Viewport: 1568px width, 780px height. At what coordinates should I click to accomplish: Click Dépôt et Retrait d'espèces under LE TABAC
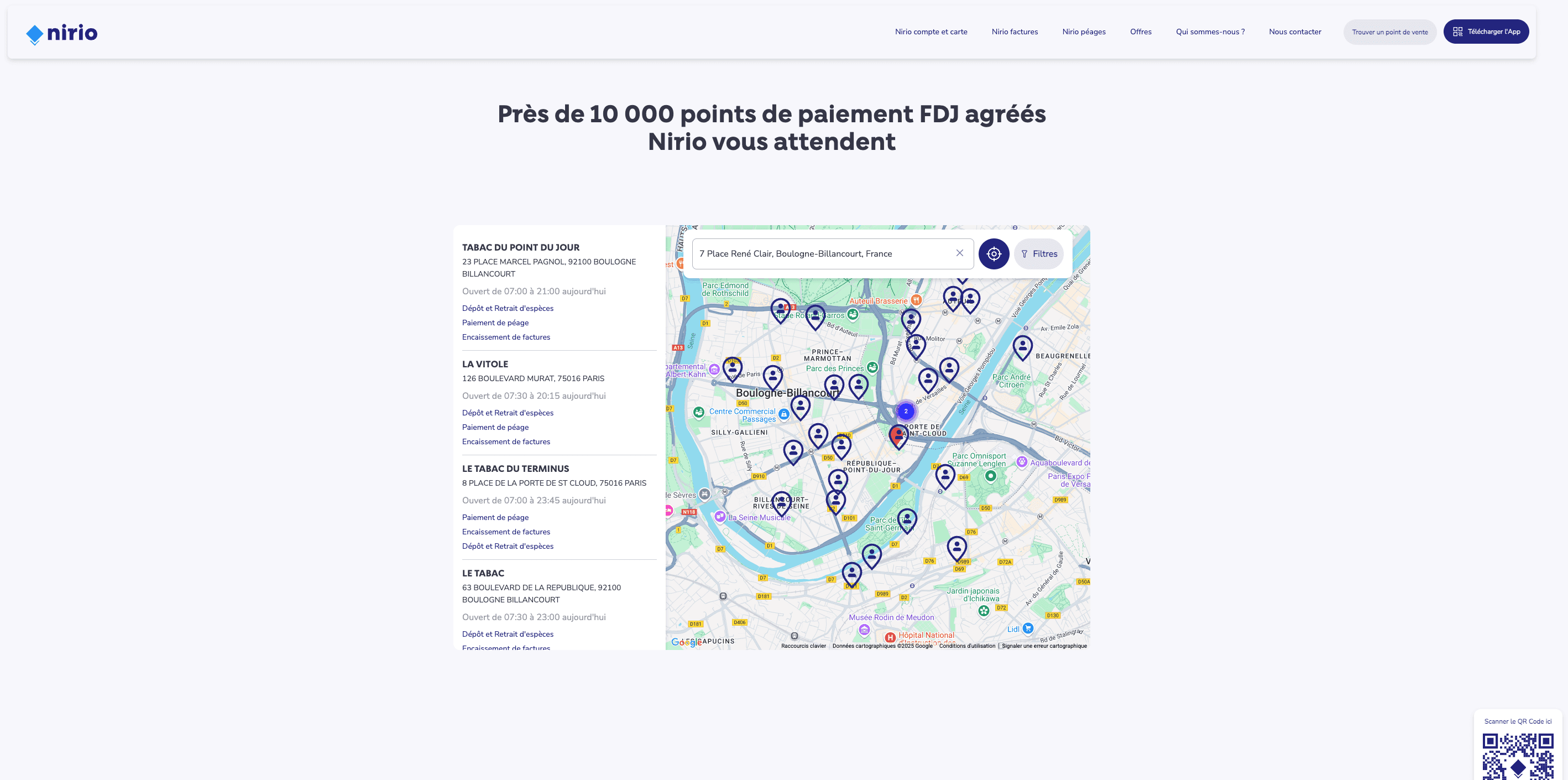(x=508, y=634)
